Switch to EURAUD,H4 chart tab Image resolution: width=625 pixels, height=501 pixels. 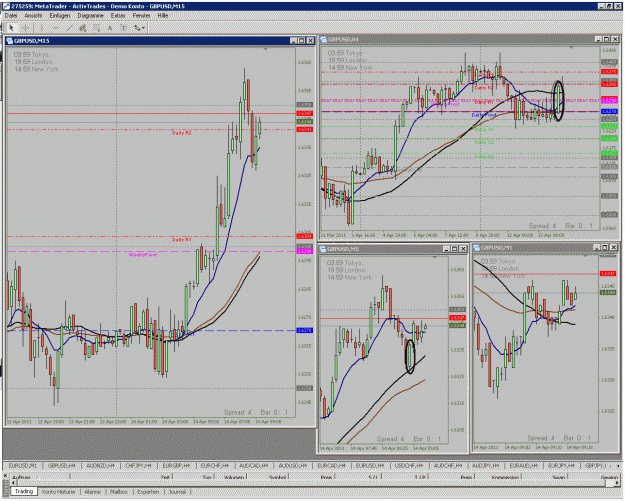[x=524, y=466]
